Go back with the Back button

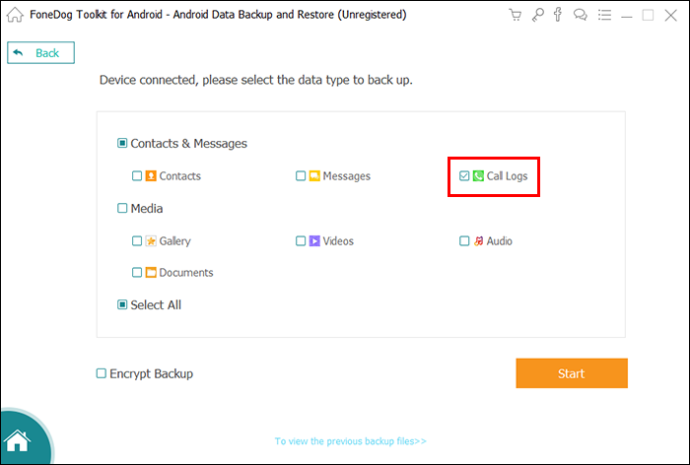coord(41,53)
